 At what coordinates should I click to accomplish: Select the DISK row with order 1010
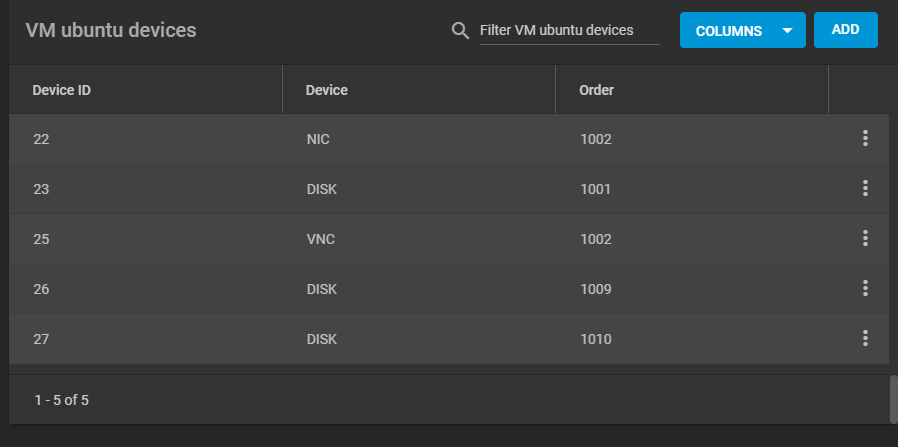coord(448,339)
